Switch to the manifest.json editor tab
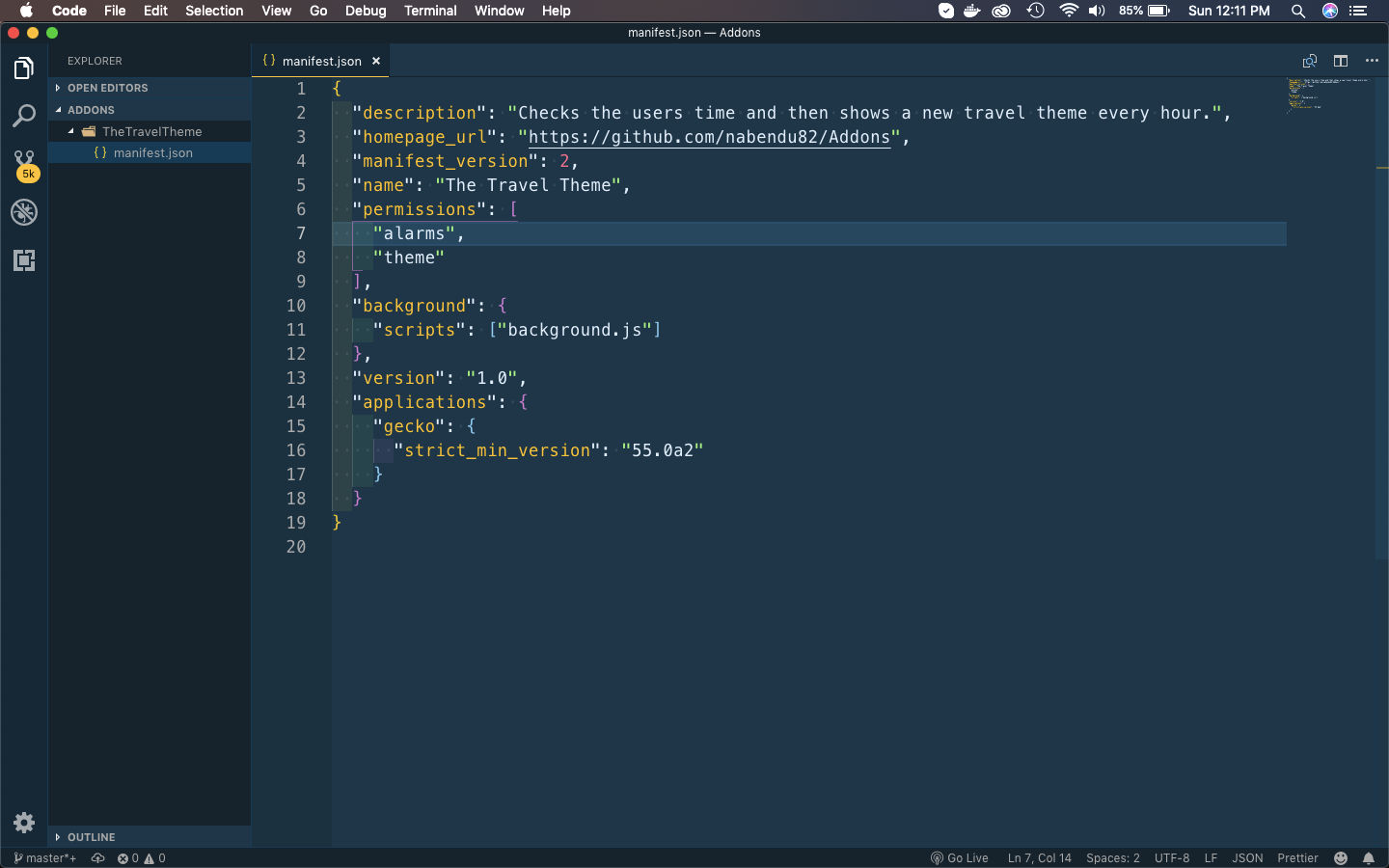Viewport: 1389px width, 868px height. click(x=321, y=61)
